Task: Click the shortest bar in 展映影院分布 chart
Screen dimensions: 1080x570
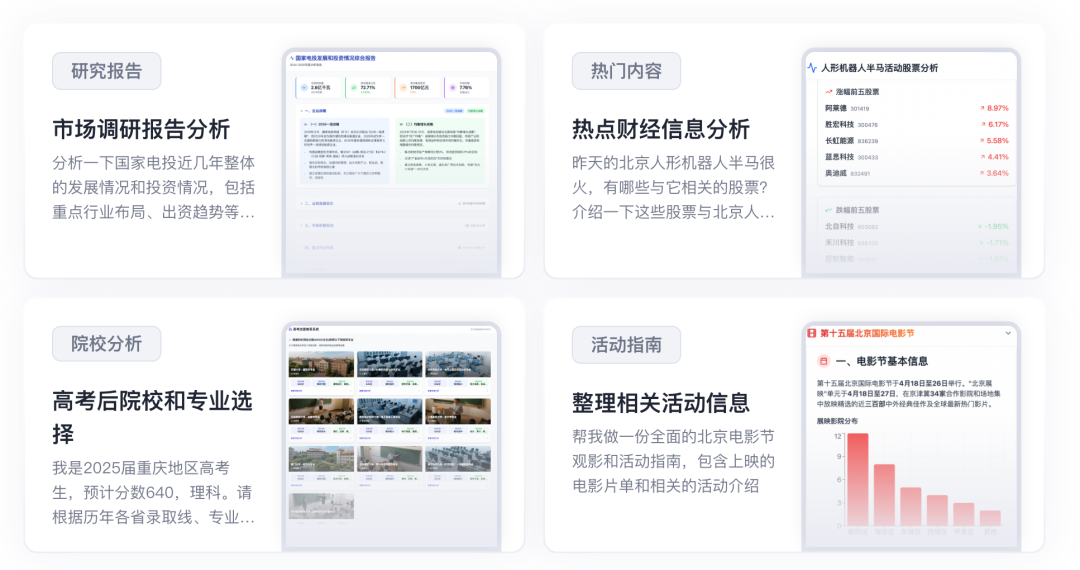Action: [990, 518]
